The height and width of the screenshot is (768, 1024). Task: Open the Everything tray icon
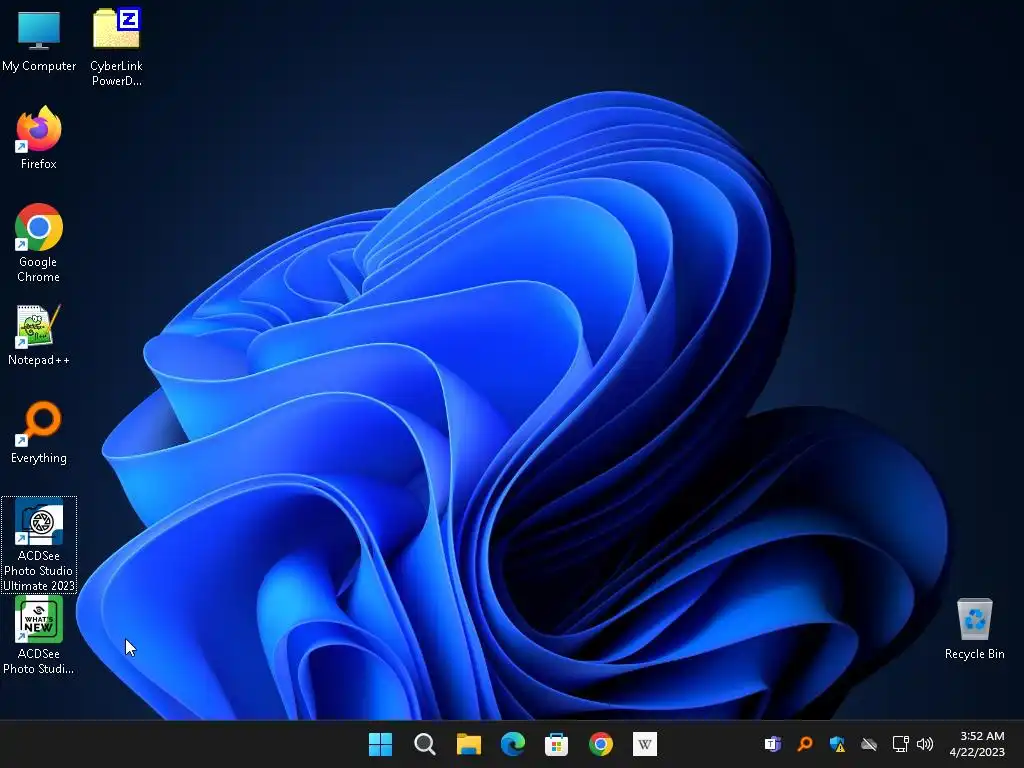805,744
